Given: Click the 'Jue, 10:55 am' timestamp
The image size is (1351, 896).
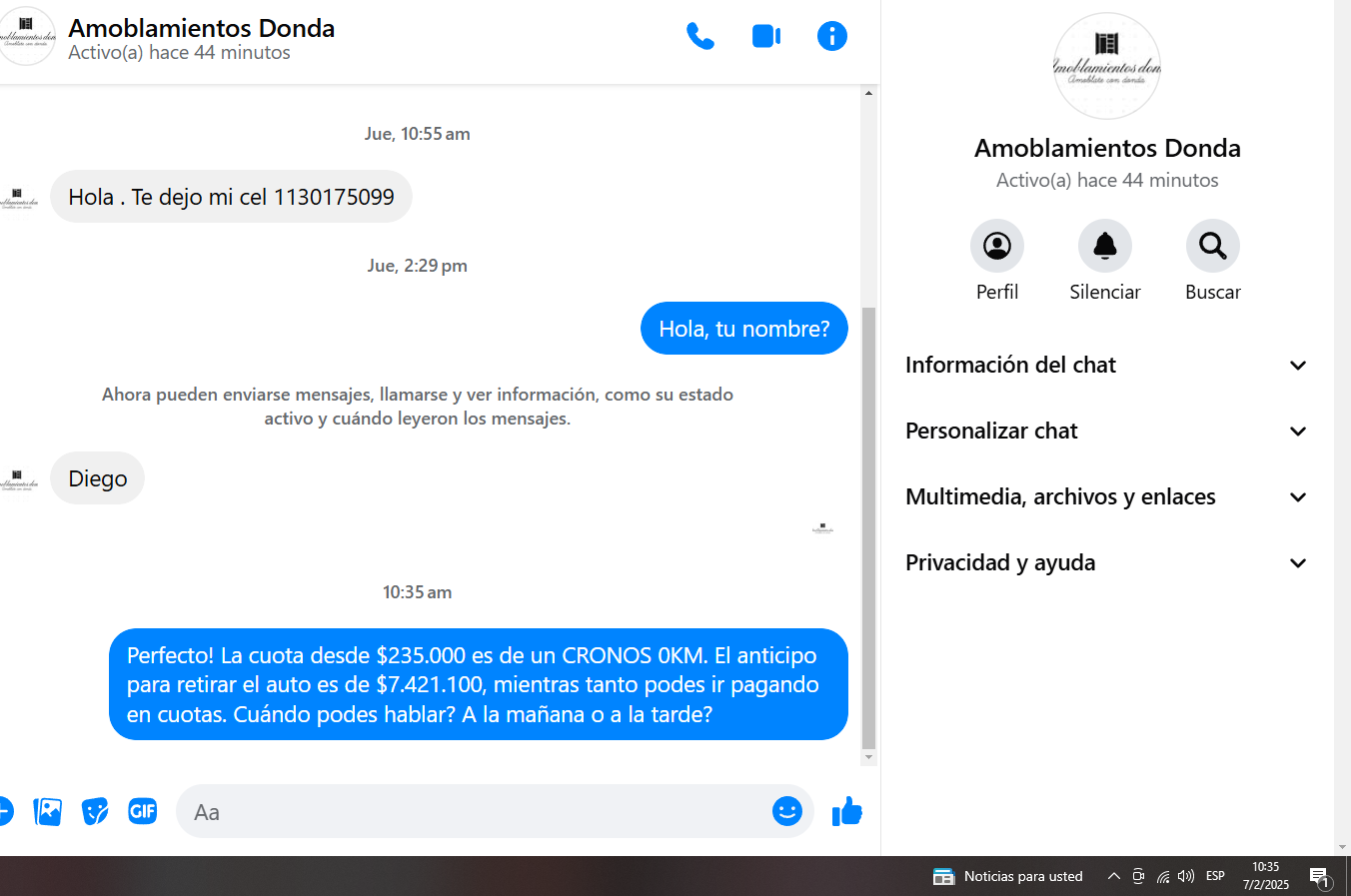Looking at the screenshot, I should point(418,134).
